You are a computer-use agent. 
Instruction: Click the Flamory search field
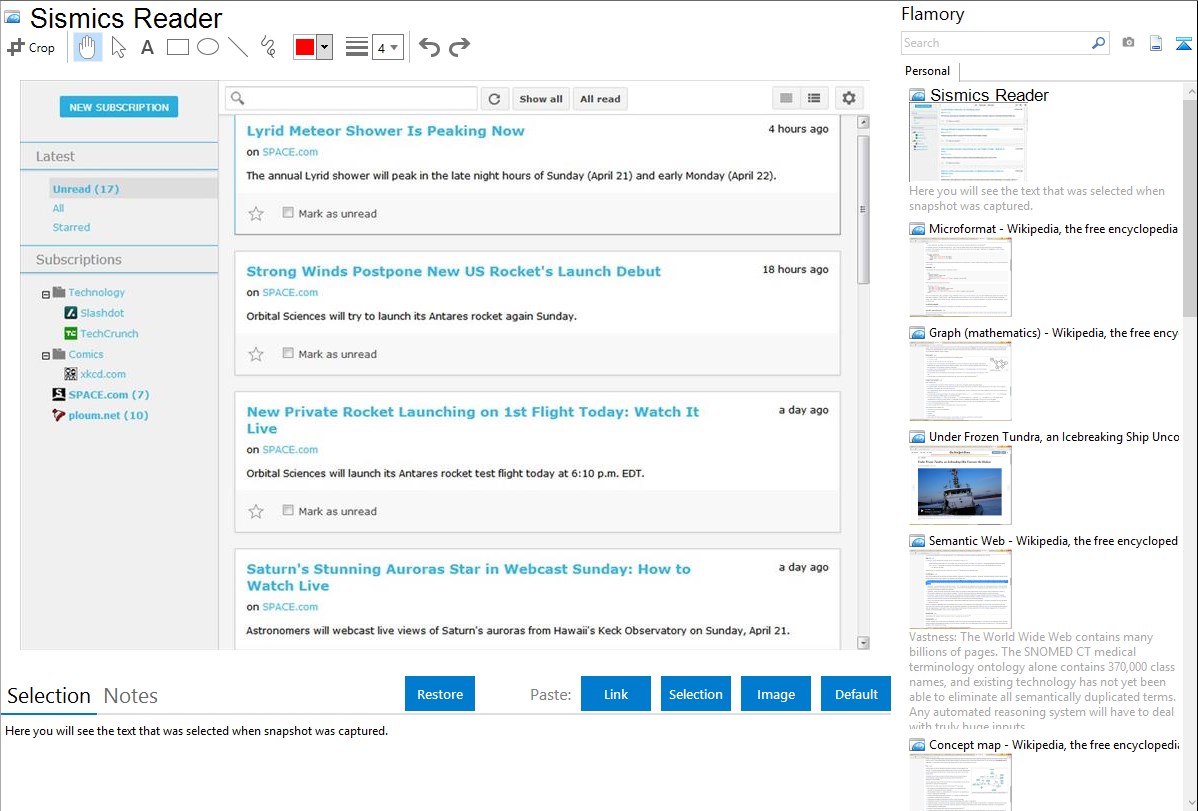tap(995, 43)
